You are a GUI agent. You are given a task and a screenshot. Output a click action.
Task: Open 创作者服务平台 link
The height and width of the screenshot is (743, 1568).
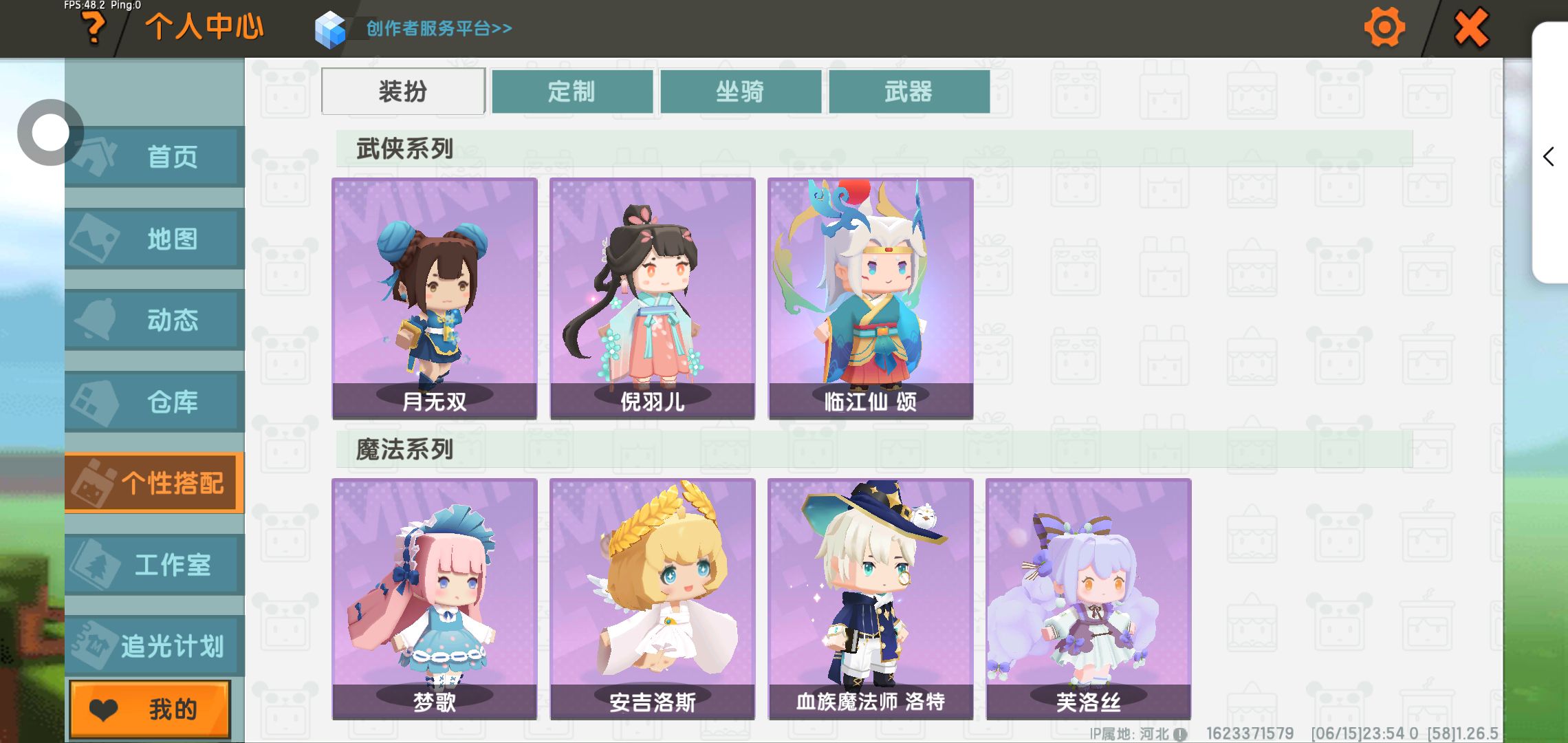439,28
